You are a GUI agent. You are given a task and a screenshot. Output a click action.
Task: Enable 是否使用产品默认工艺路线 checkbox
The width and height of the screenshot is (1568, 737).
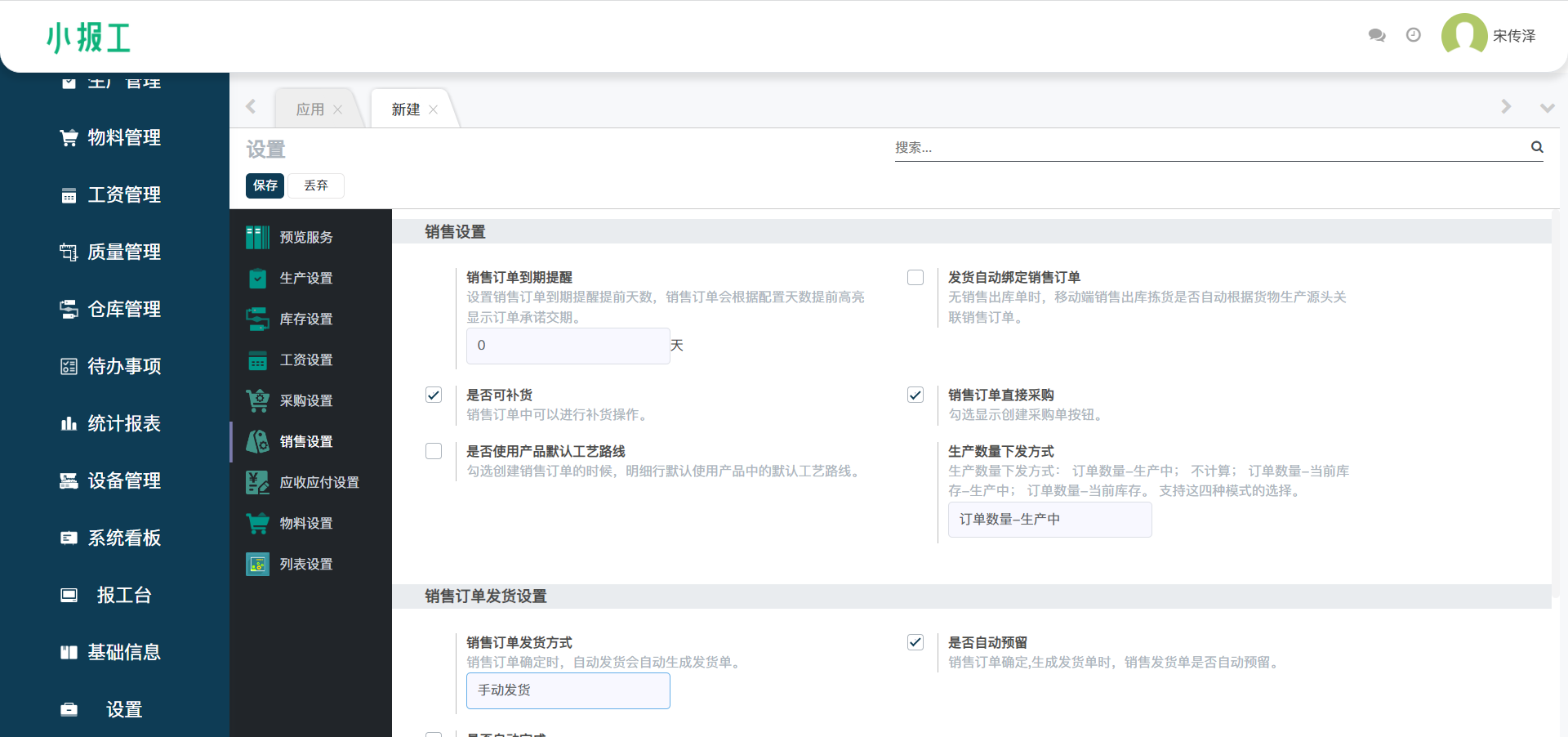coord(434,452)
